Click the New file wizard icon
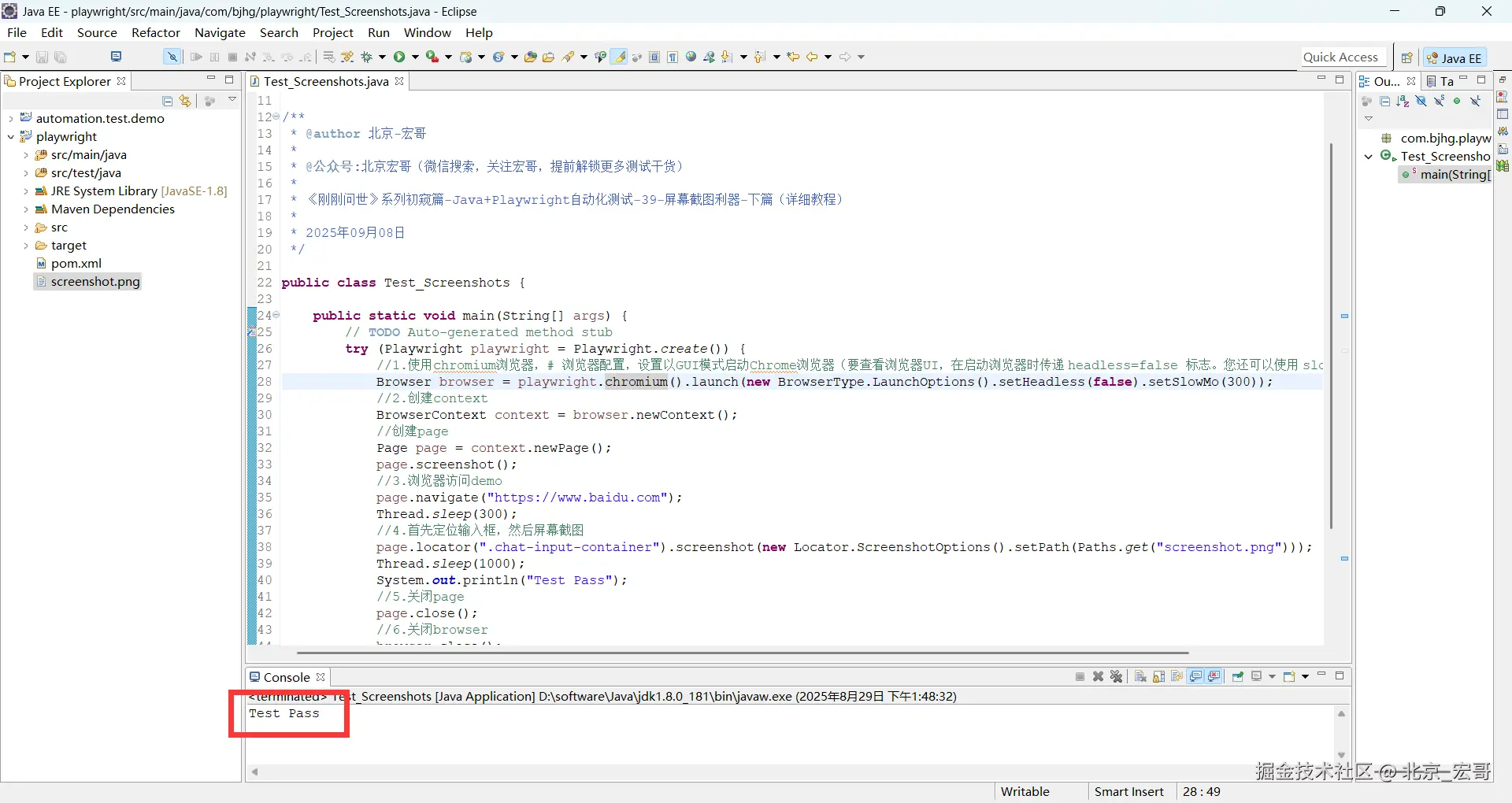Image resolution: width=1512 pixels, height=803 pixels. coord(10,57)
